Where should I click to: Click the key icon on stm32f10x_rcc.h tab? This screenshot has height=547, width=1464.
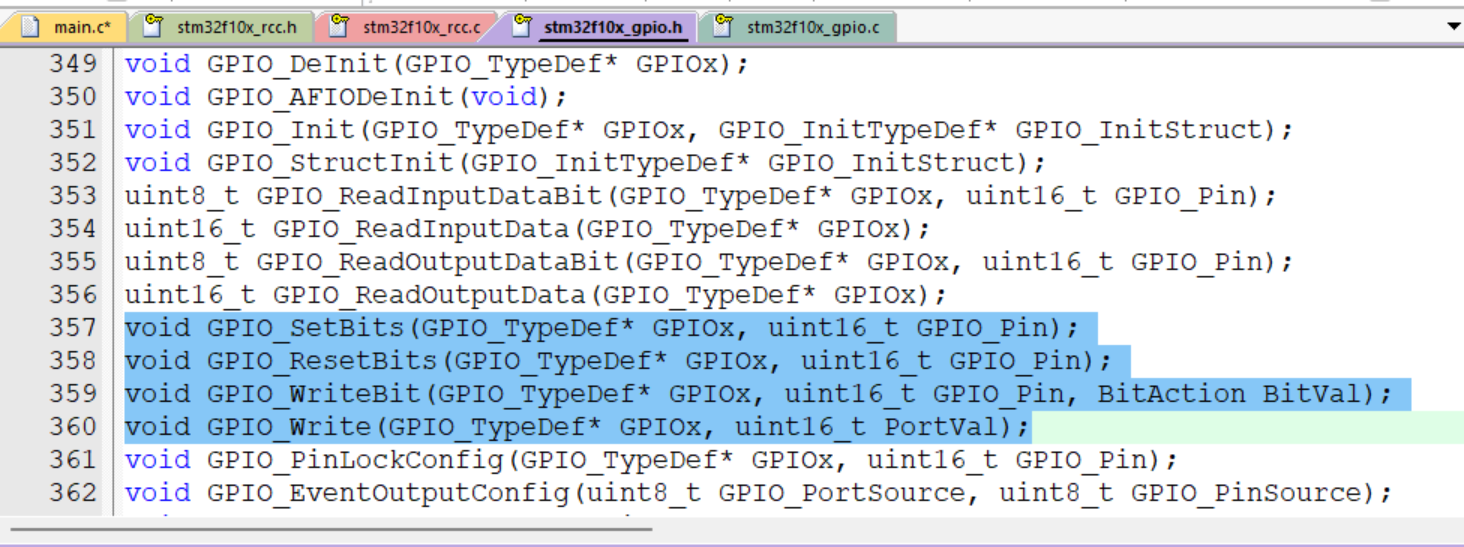[x=153, y=26]
